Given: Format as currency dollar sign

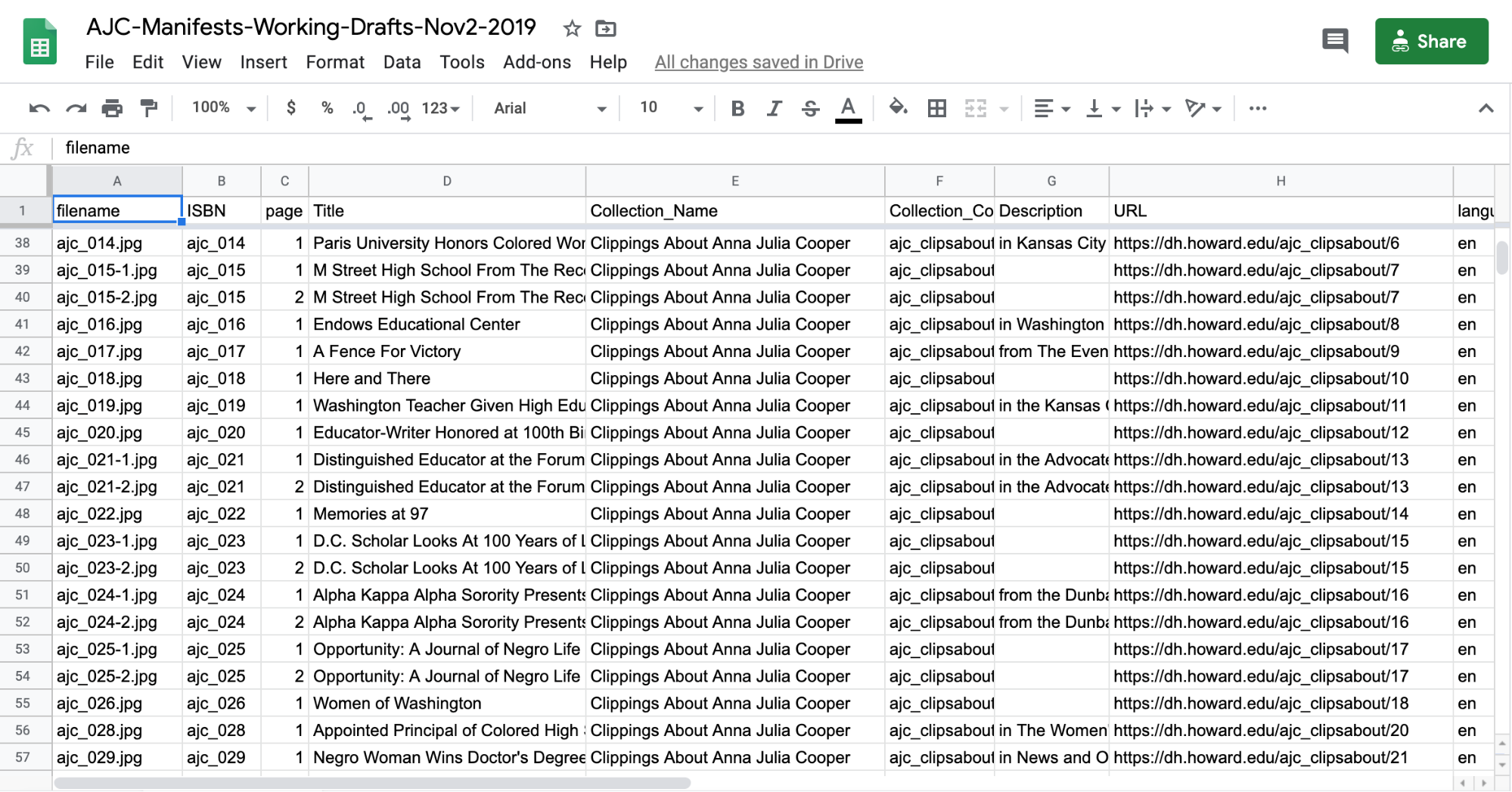Looking at the screenshot, I should [291, 107].
